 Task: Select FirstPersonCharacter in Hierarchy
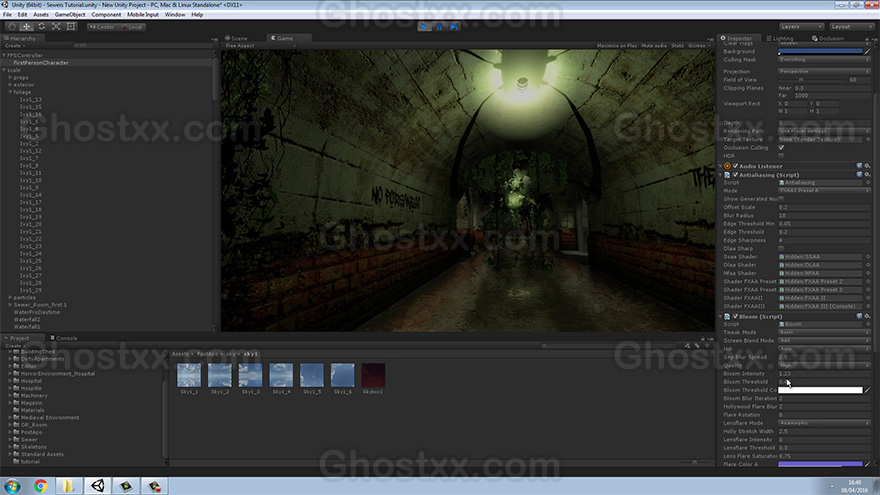point(41,63)
